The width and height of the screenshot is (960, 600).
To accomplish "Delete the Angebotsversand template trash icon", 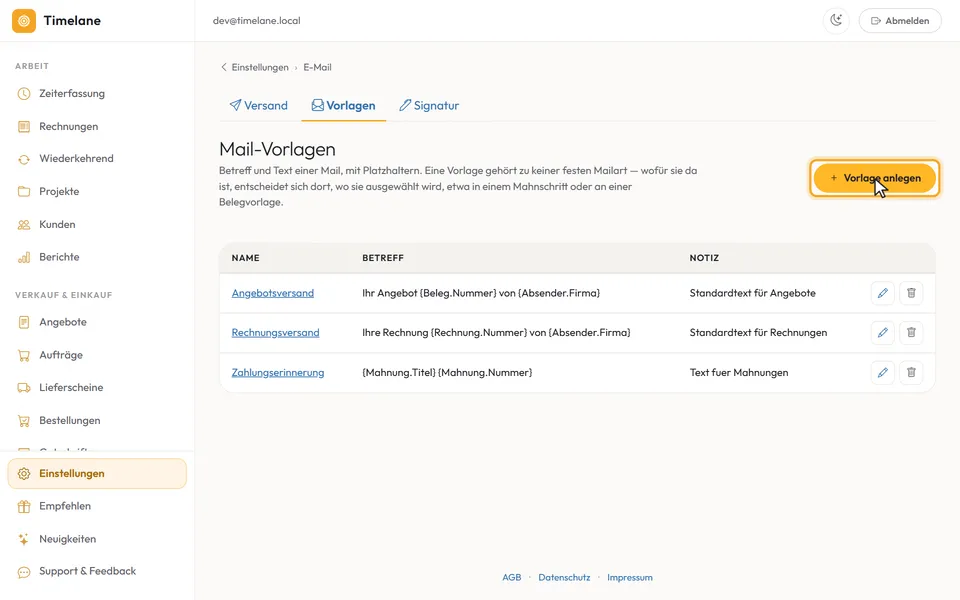I will (x=911, y=293).
